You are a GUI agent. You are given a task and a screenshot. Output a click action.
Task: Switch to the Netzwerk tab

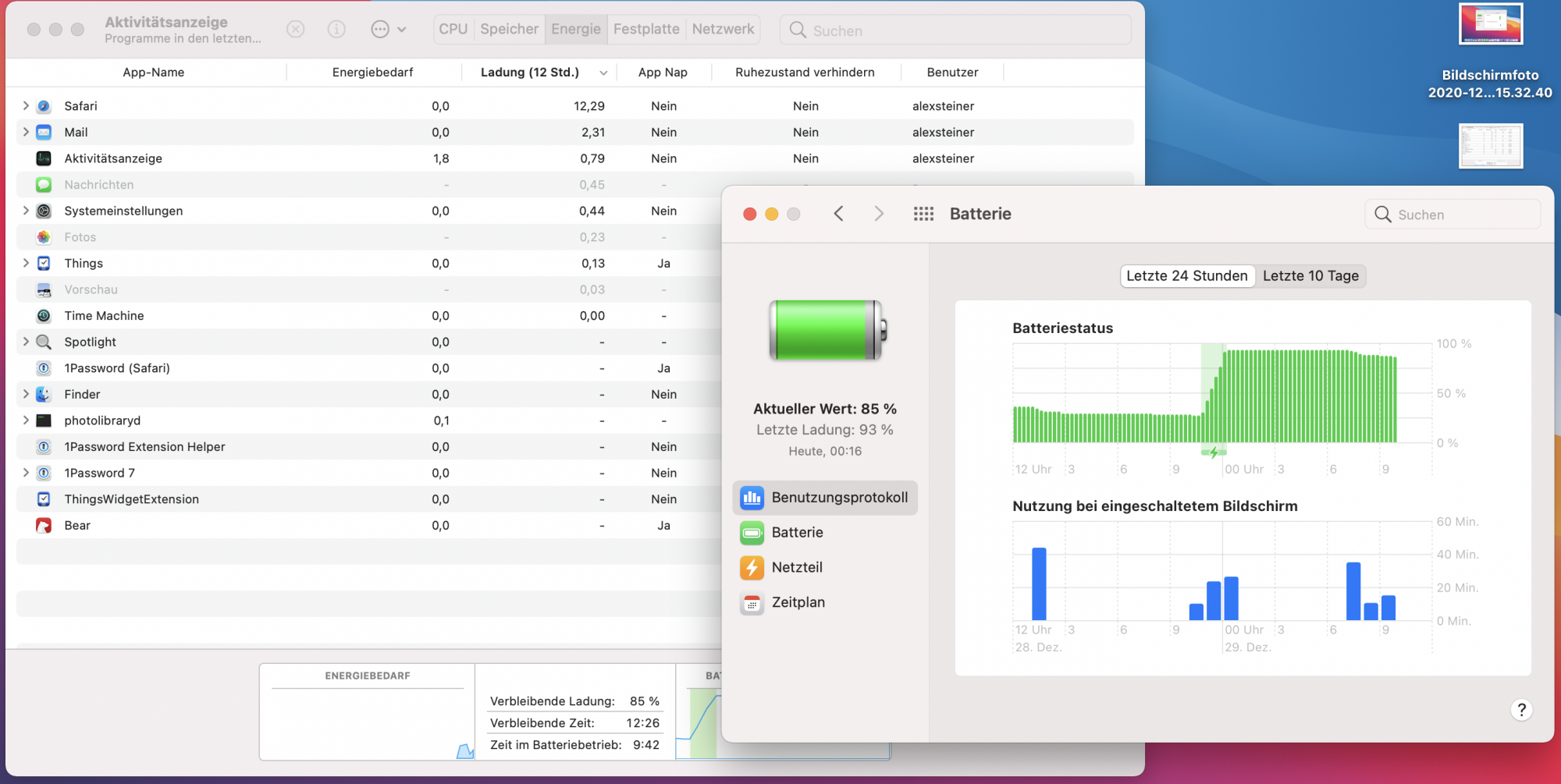(723, 30)
